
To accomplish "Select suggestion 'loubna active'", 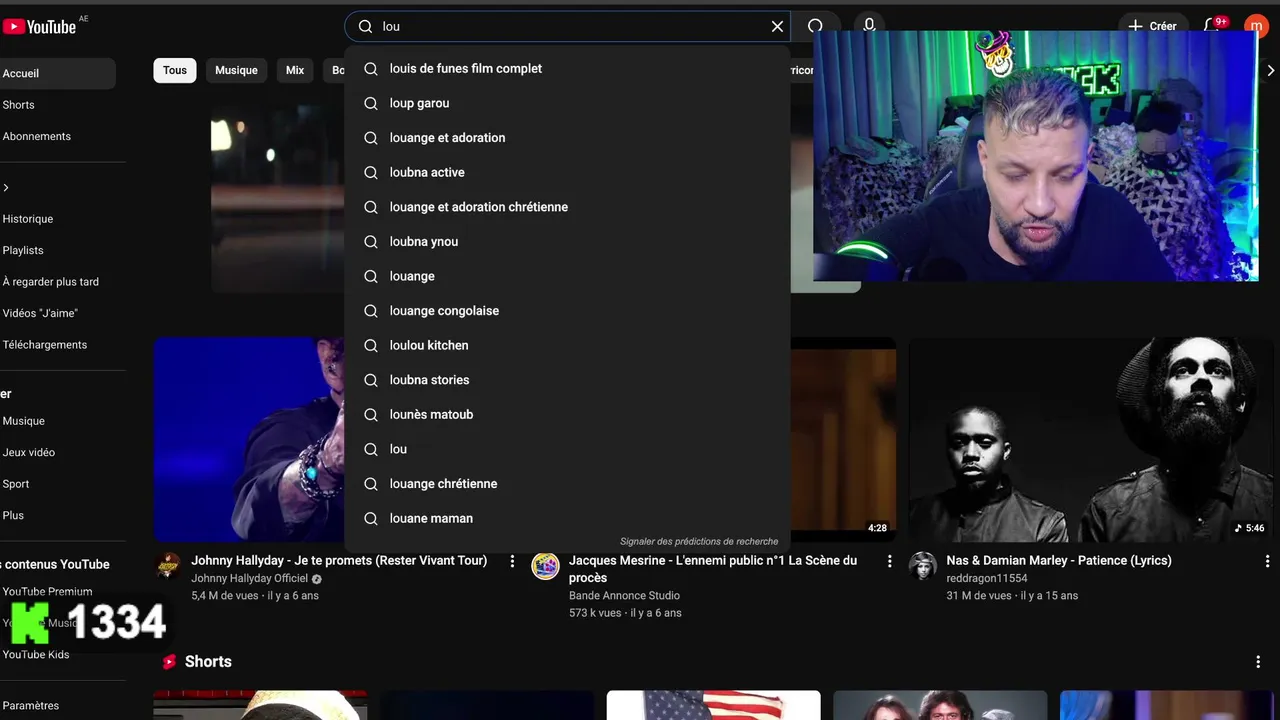I will click(x=567, y=172).
